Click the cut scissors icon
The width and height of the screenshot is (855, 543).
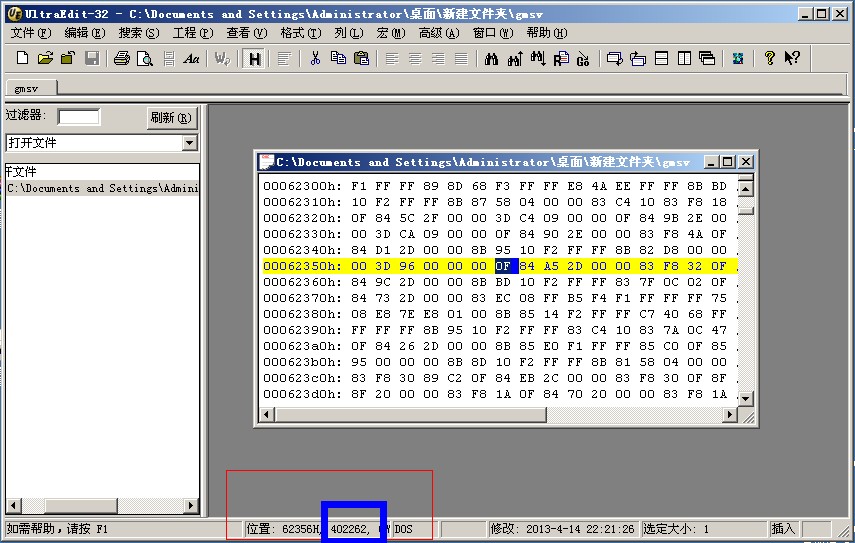(315, 58)
